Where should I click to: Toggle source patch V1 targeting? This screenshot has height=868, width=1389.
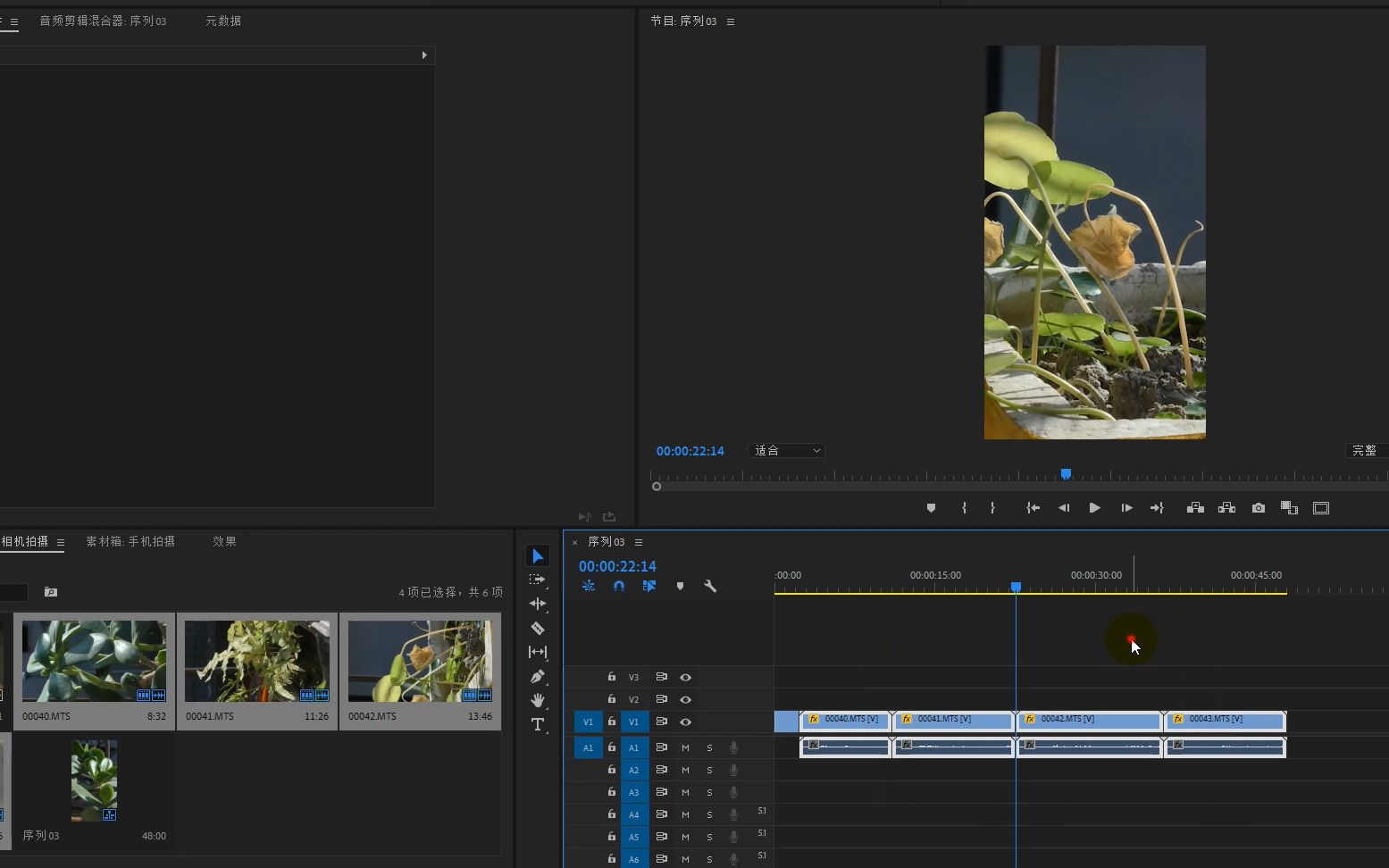pyautogui.click(x=588, y=722)
